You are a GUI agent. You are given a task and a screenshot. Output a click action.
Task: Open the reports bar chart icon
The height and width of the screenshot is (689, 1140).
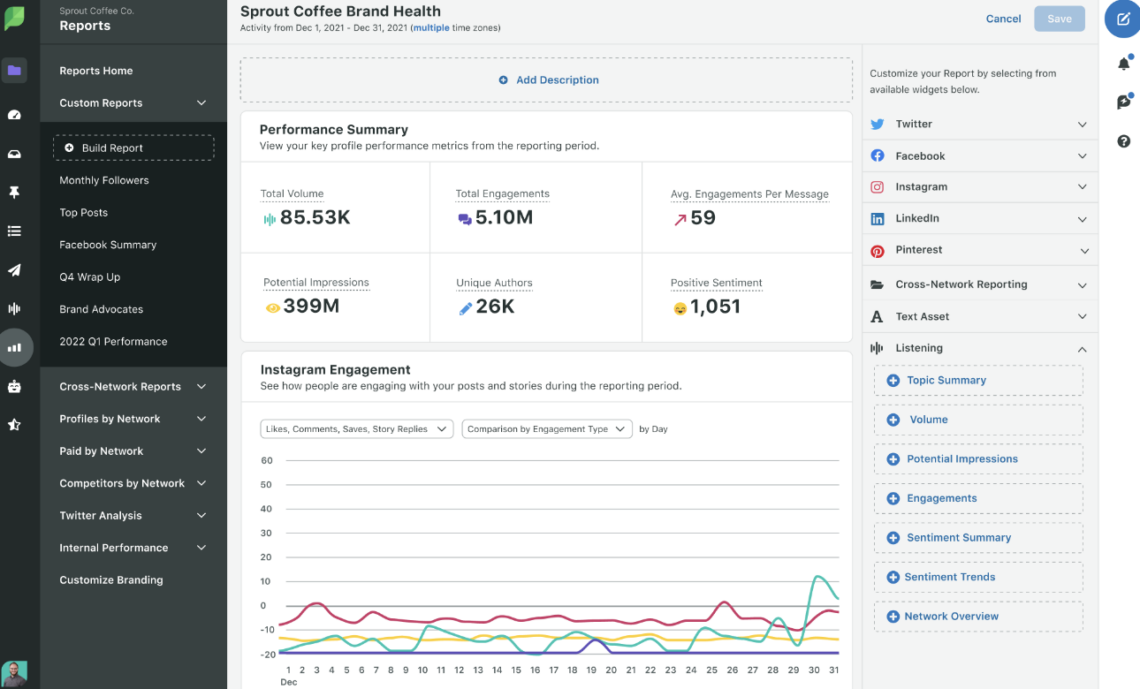tap(14, 347)
